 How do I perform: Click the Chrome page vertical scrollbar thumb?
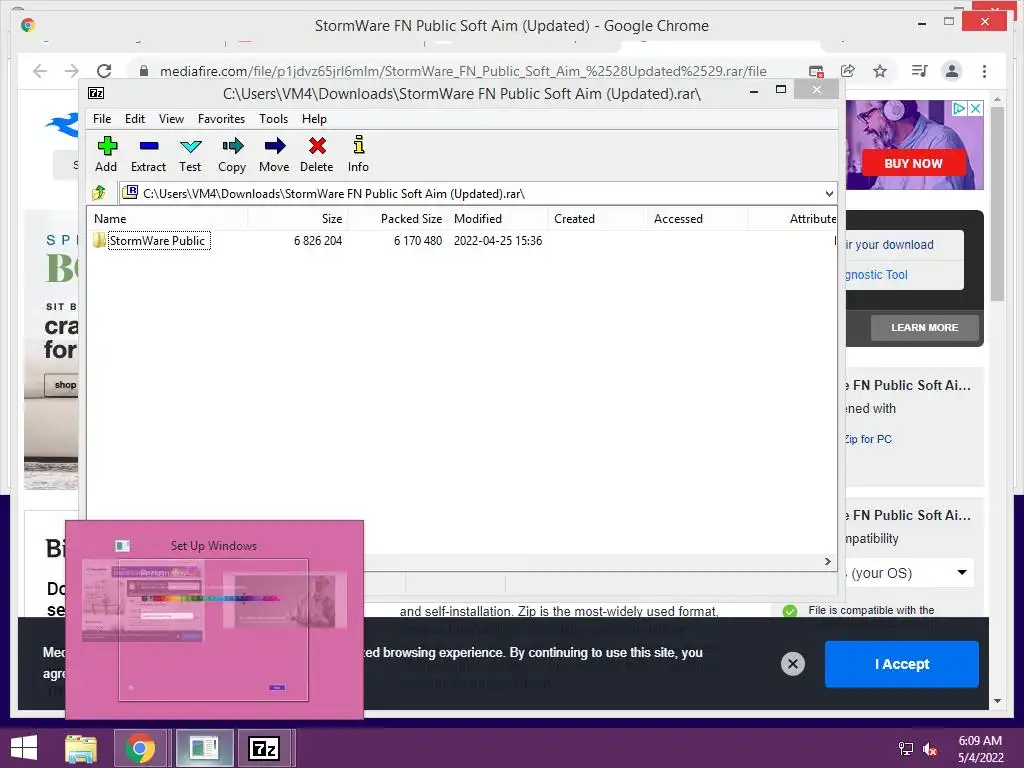point(997,204)
